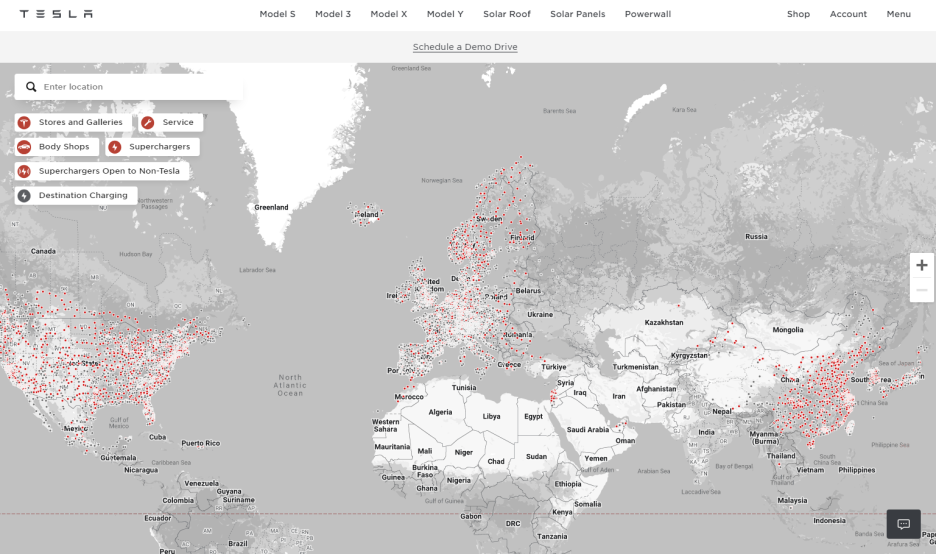
Task: Click the gray Destination Charging icon
Action: (x=24, y=196)
